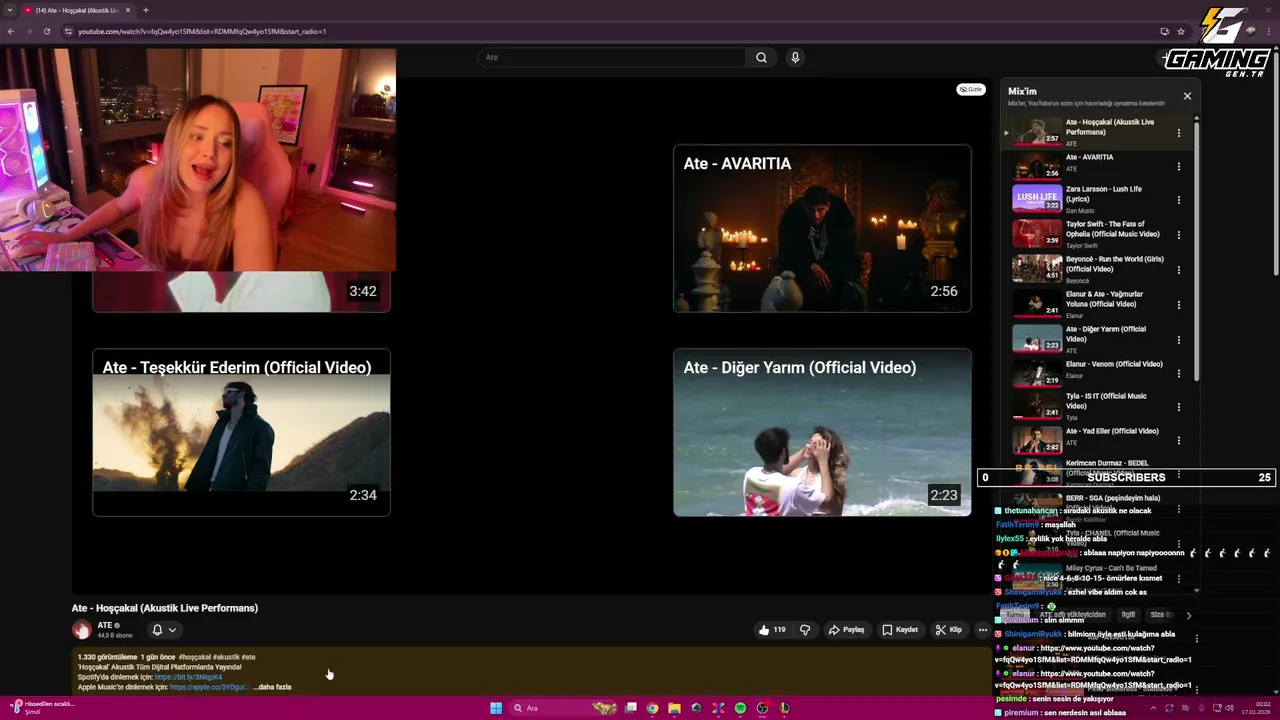The width and height of the screenshot is (1280, 720).
Task: Open options for Tyla - IS IT playlist item
Action: (x=1178, y=407)
